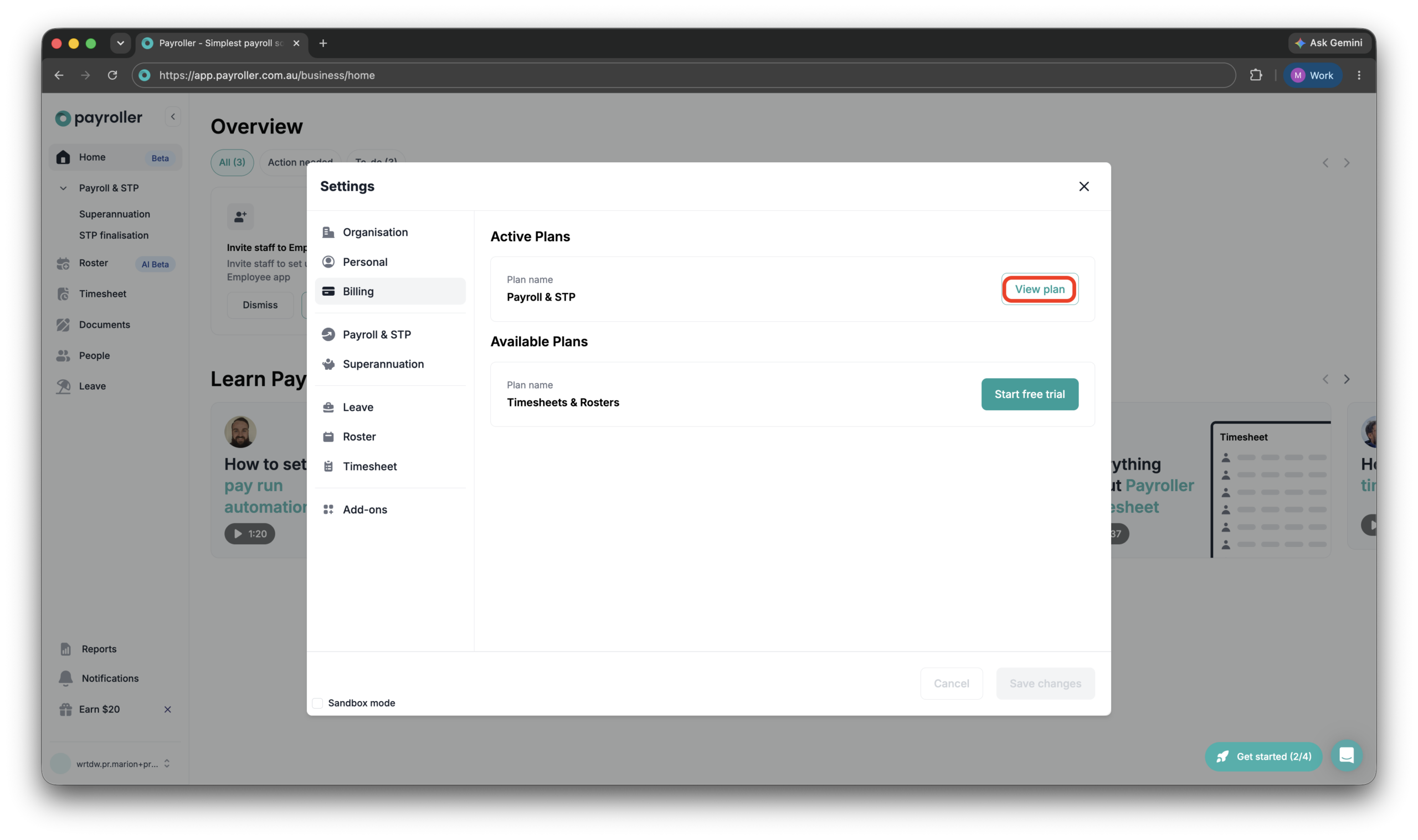Screen dimensions: 1418x840
Task: Play the pay run automation video
Action: (249, 534)
